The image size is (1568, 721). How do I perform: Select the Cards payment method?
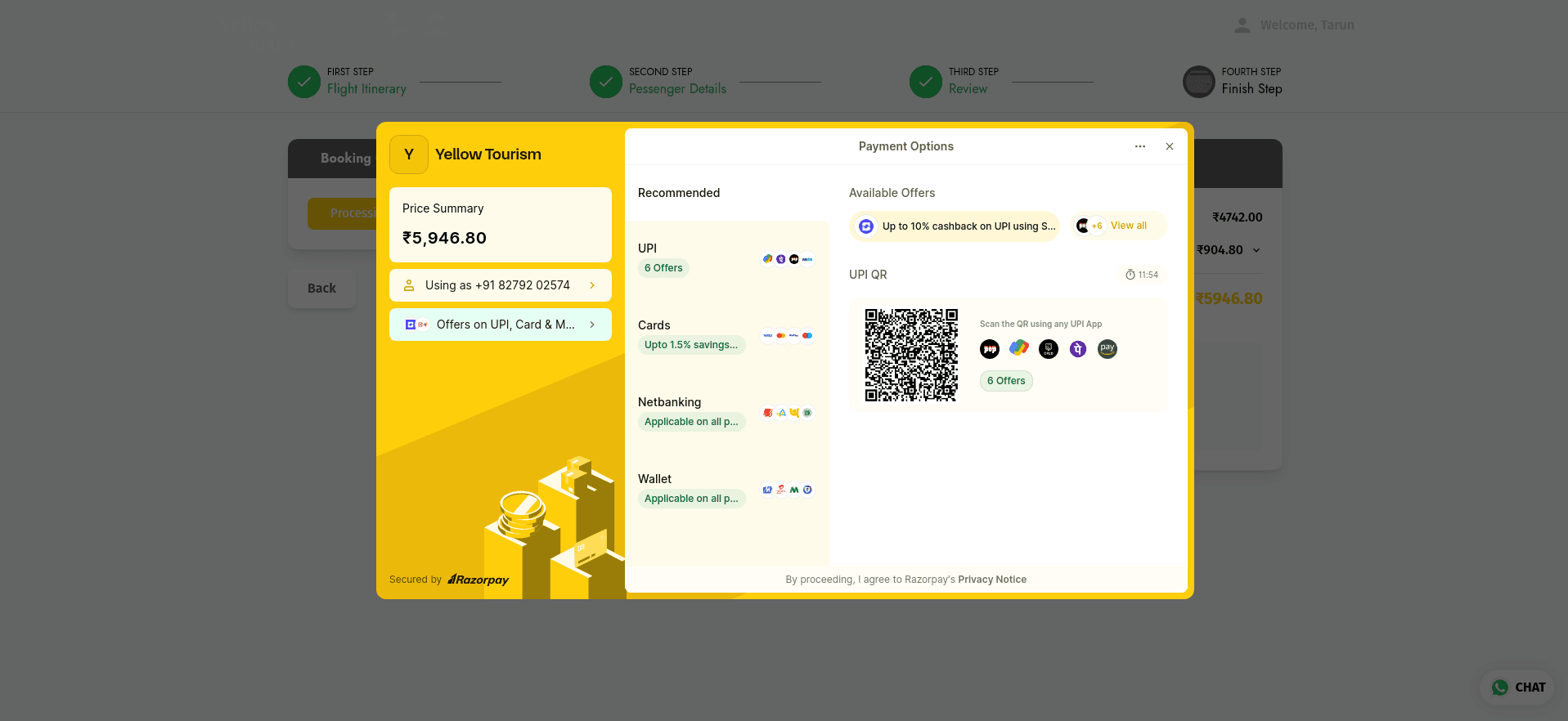point(727,336)
